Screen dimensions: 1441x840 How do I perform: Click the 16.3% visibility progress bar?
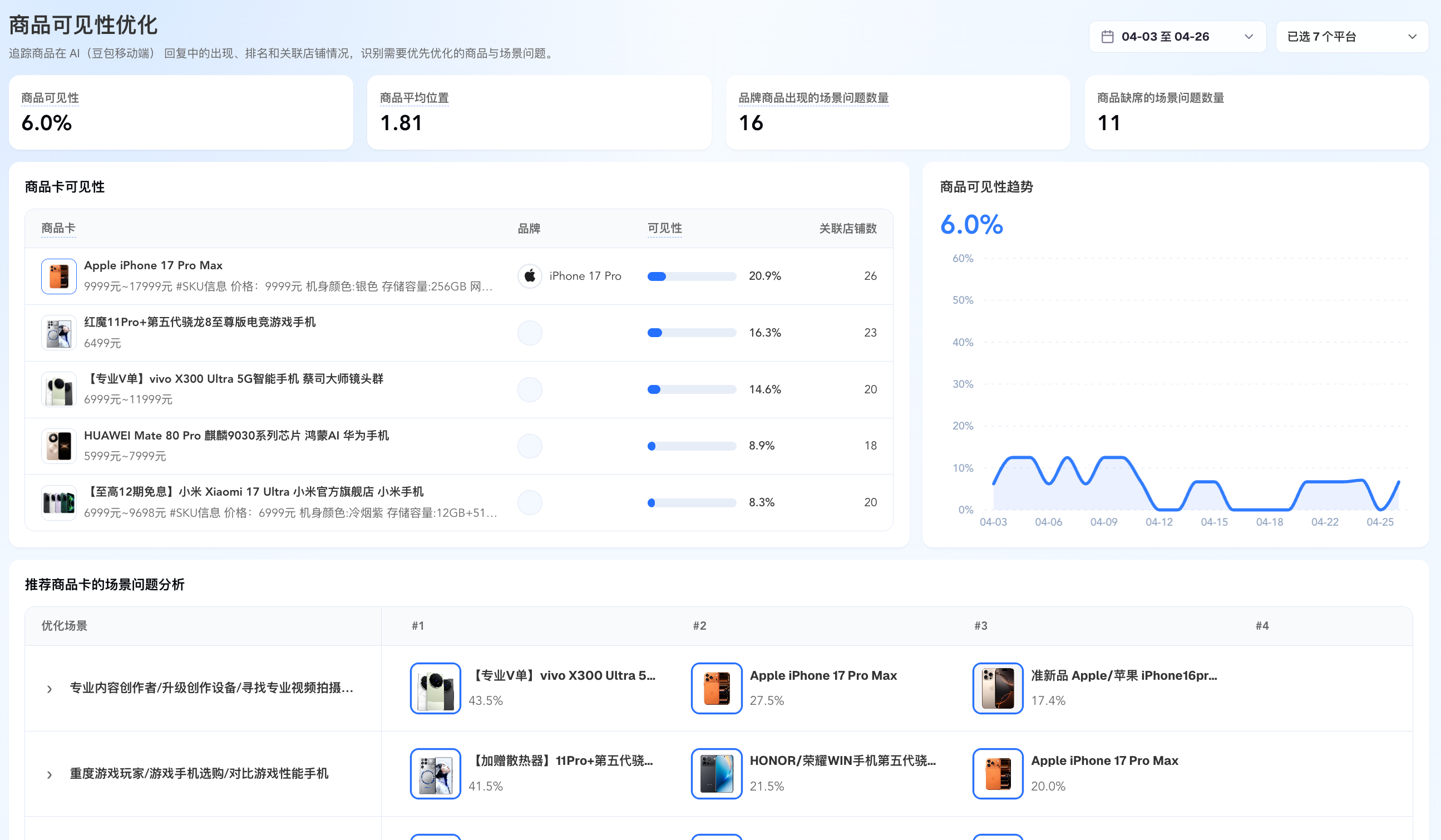pos(692,333)
